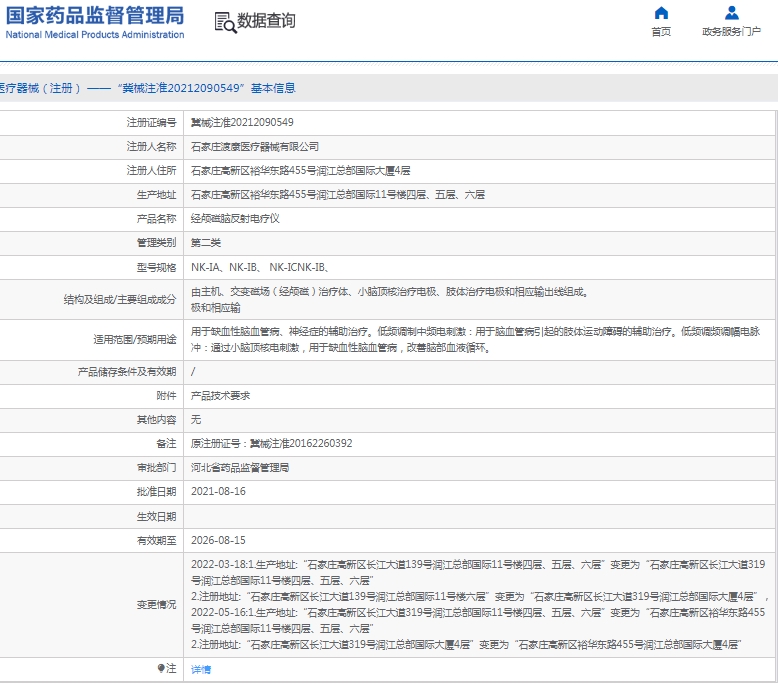Click the 国家药品监督管理局 logo

[95, 22]
